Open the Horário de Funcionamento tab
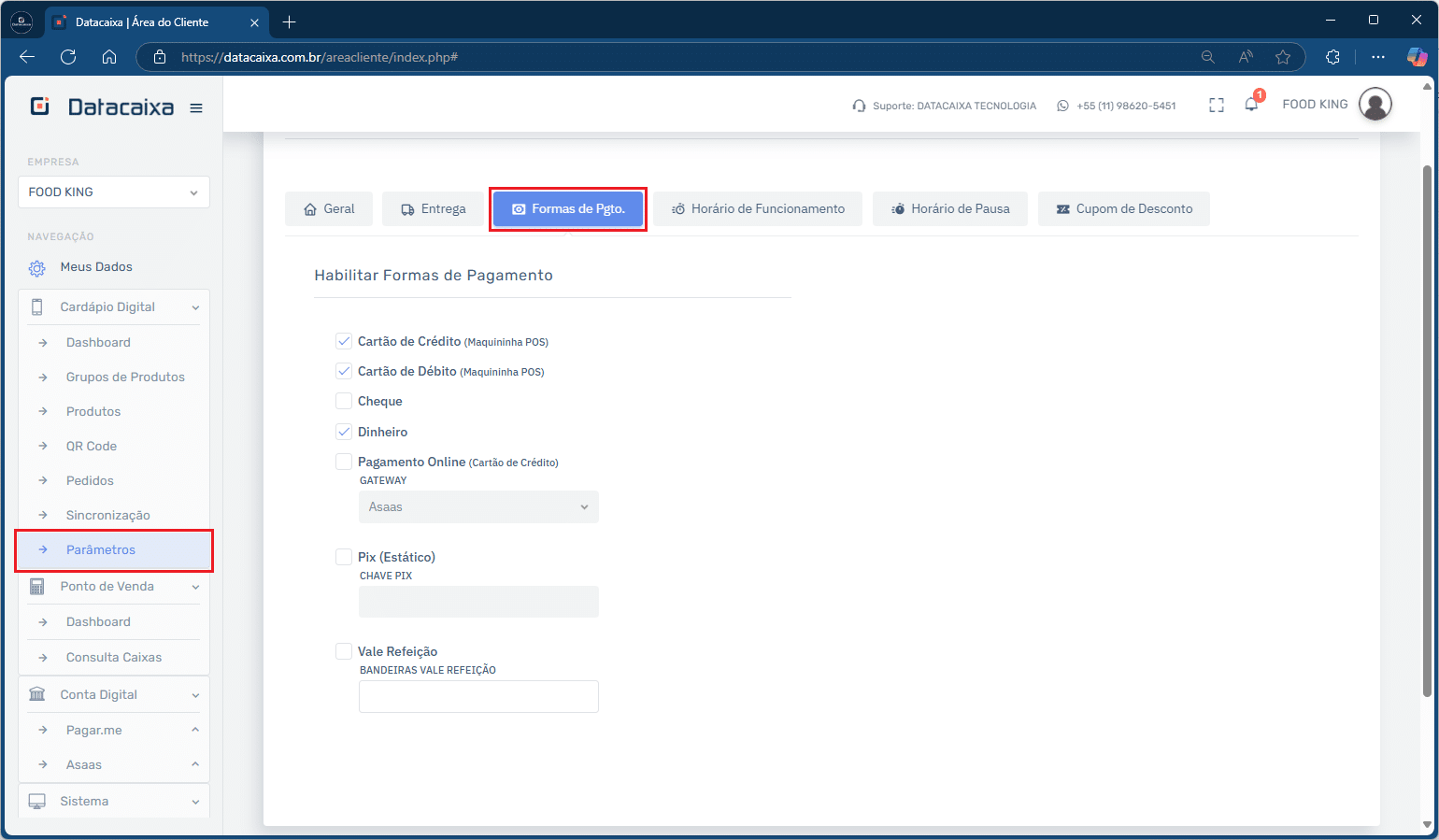1439x840 pixels. pos(758,209)
